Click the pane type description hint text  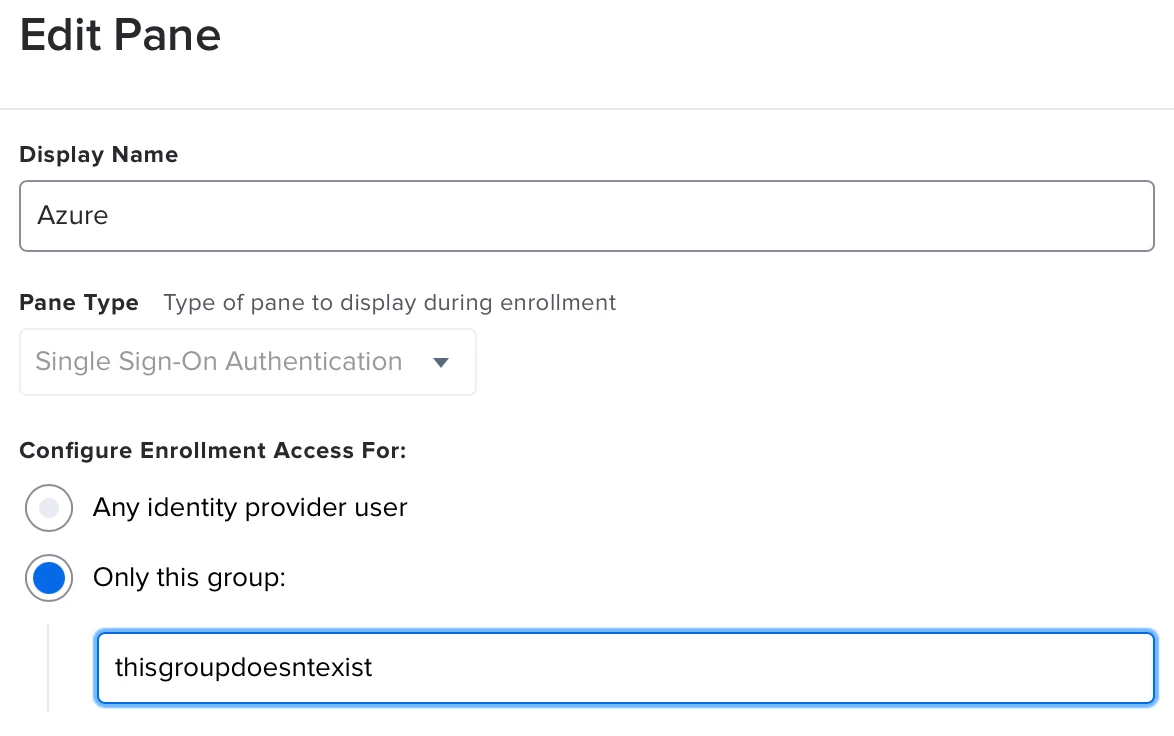[390, 302]
